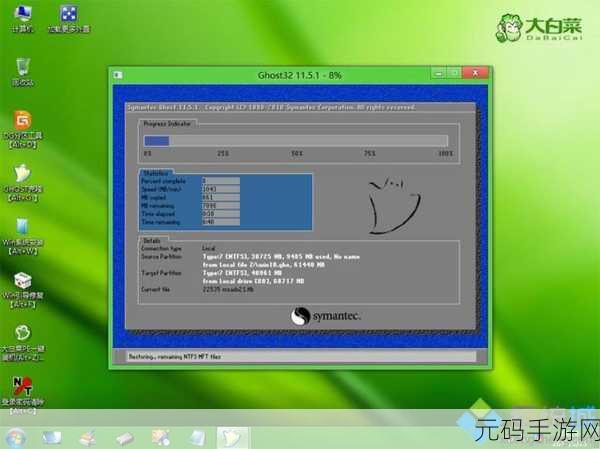Click the 100% mark under progress bar
This screenshot has height=449, width=600.
point(445,153)
